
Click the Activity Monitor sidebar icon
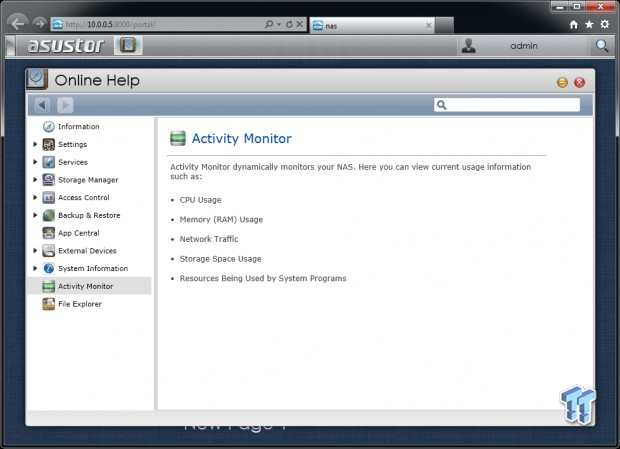(x=49, y=286)
